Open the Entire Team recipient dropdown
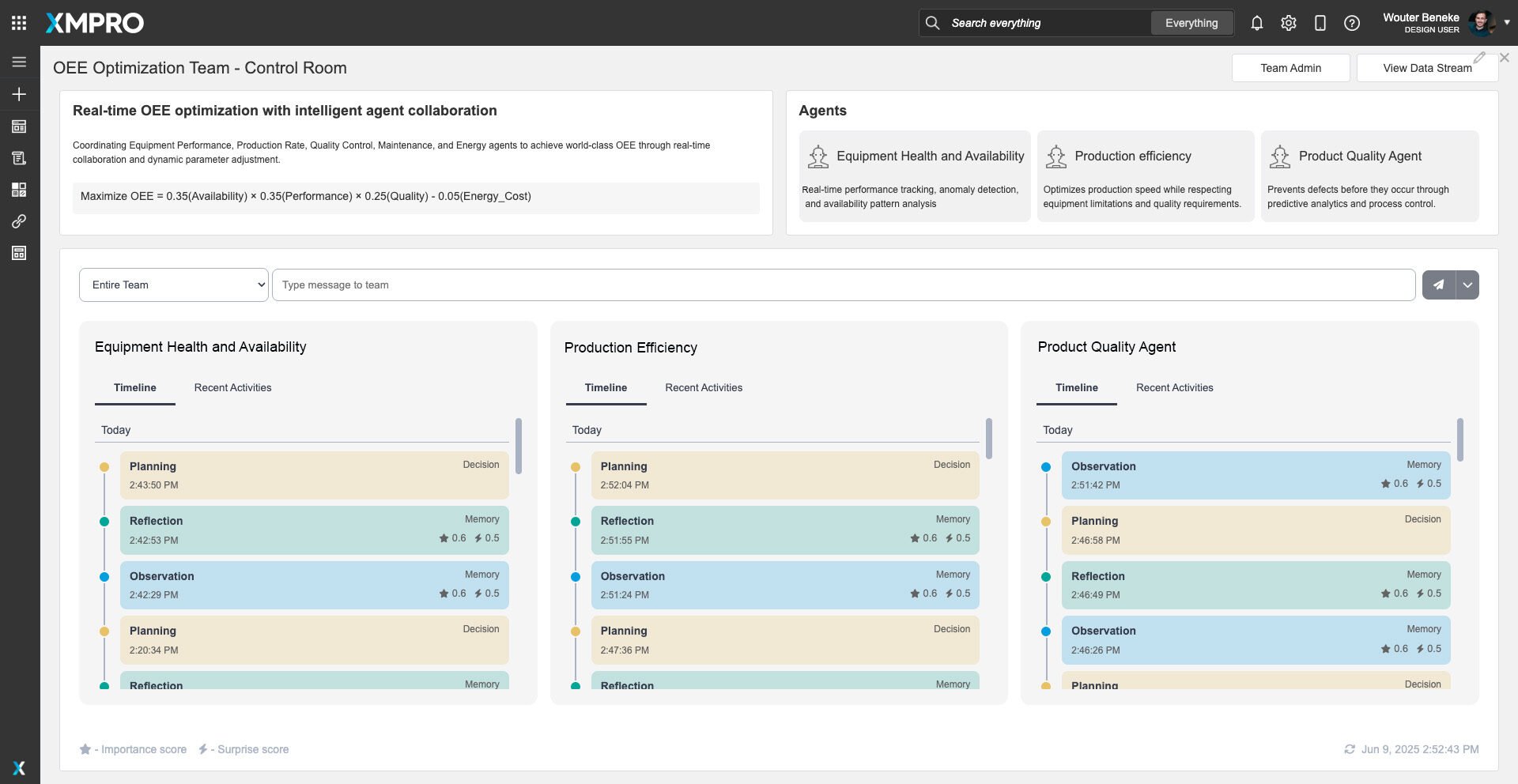 (174, 285)
